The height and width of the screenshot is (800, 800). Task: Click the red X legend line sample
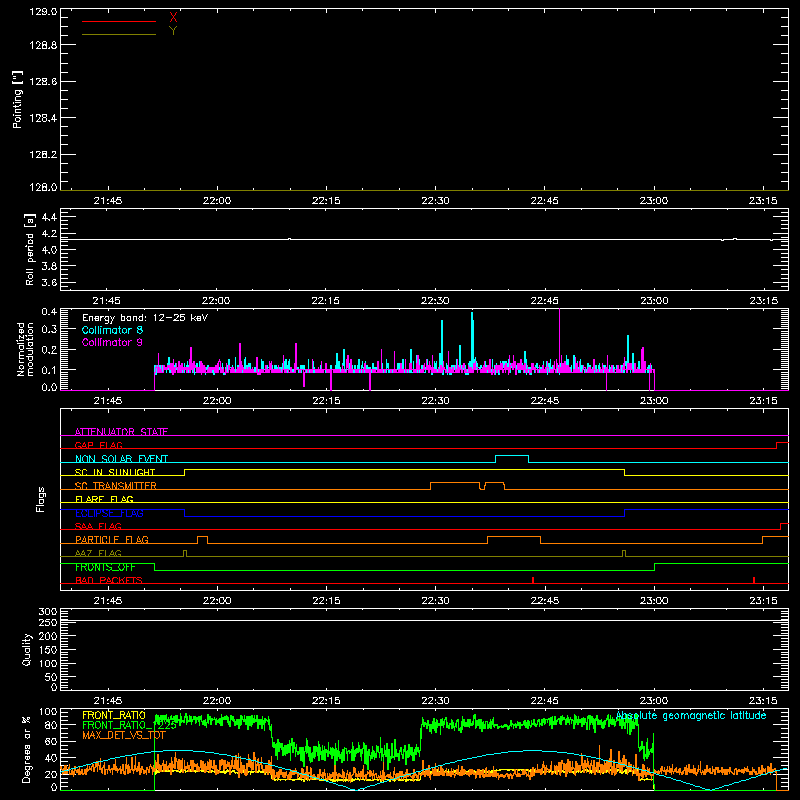point(119,21)
